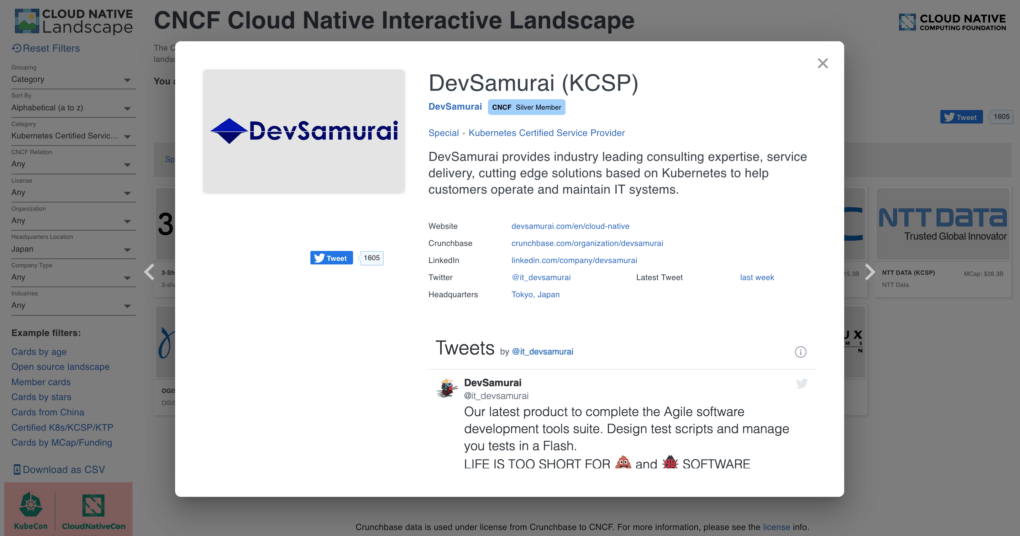Open the Grouping dropdown set to Category

pyautogui.click(x=72, y=79)
